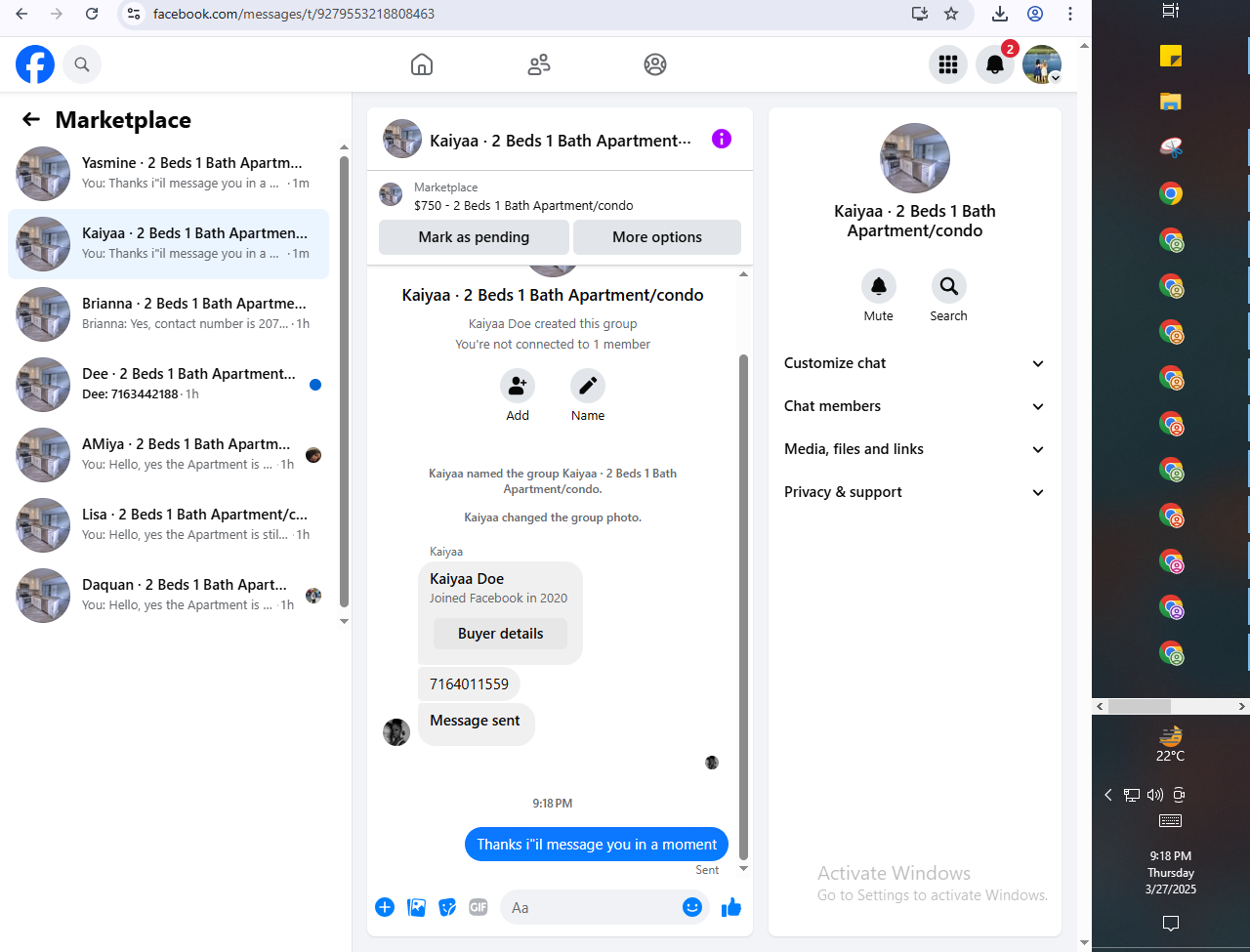Image resolution: width=1250 pixels, height=952 pixels.
Task: Open the account profile picture menu
Action: (1042, 64)
